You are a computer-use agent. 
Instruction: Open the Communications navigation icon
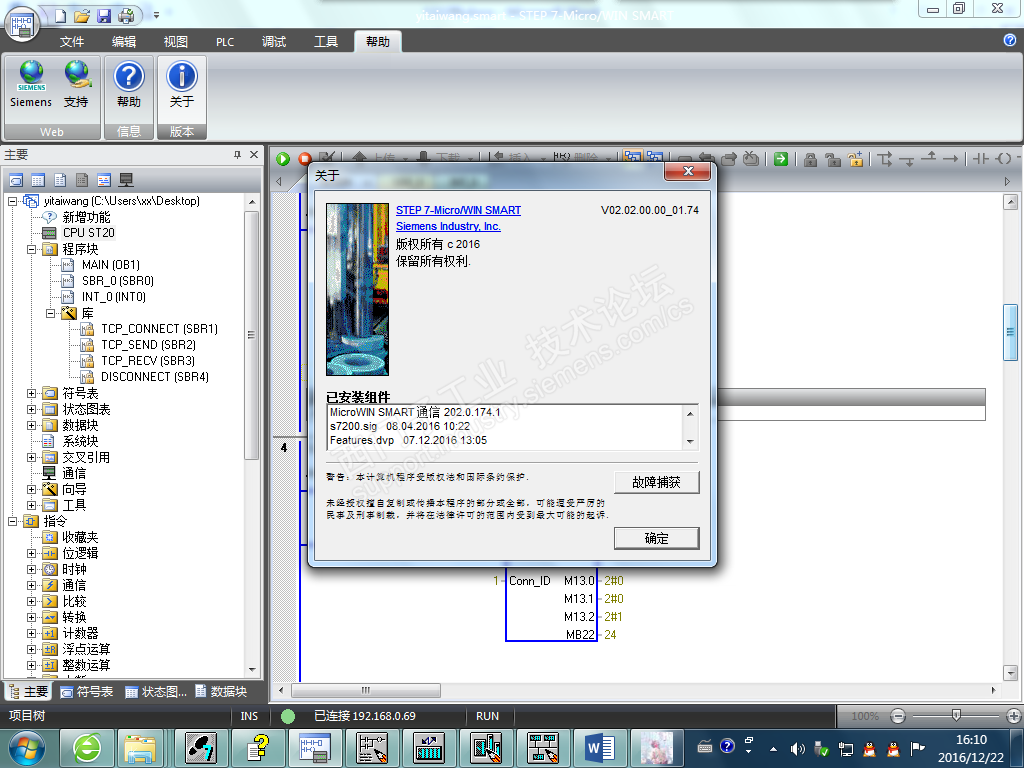point(126,180)
